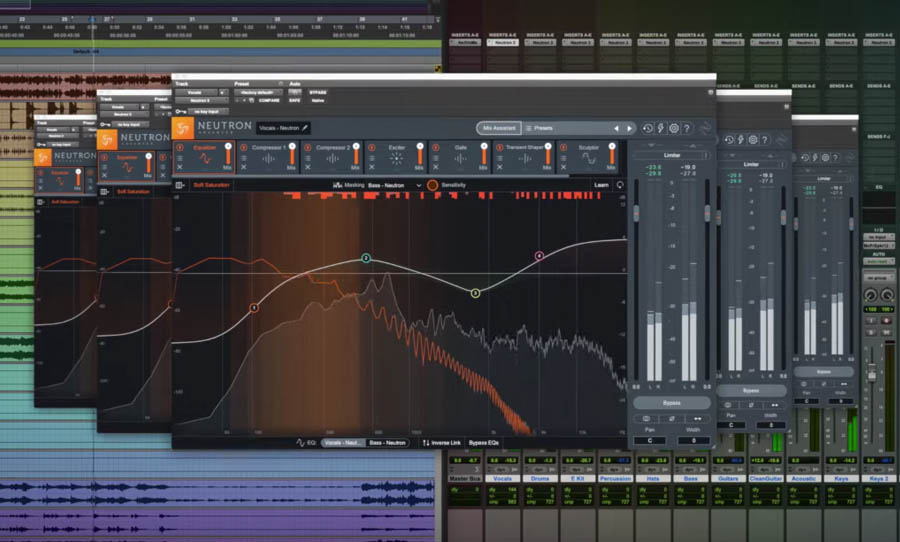Open help icon in third Neutron window
The image size is (900, 542).
(836, 157)
